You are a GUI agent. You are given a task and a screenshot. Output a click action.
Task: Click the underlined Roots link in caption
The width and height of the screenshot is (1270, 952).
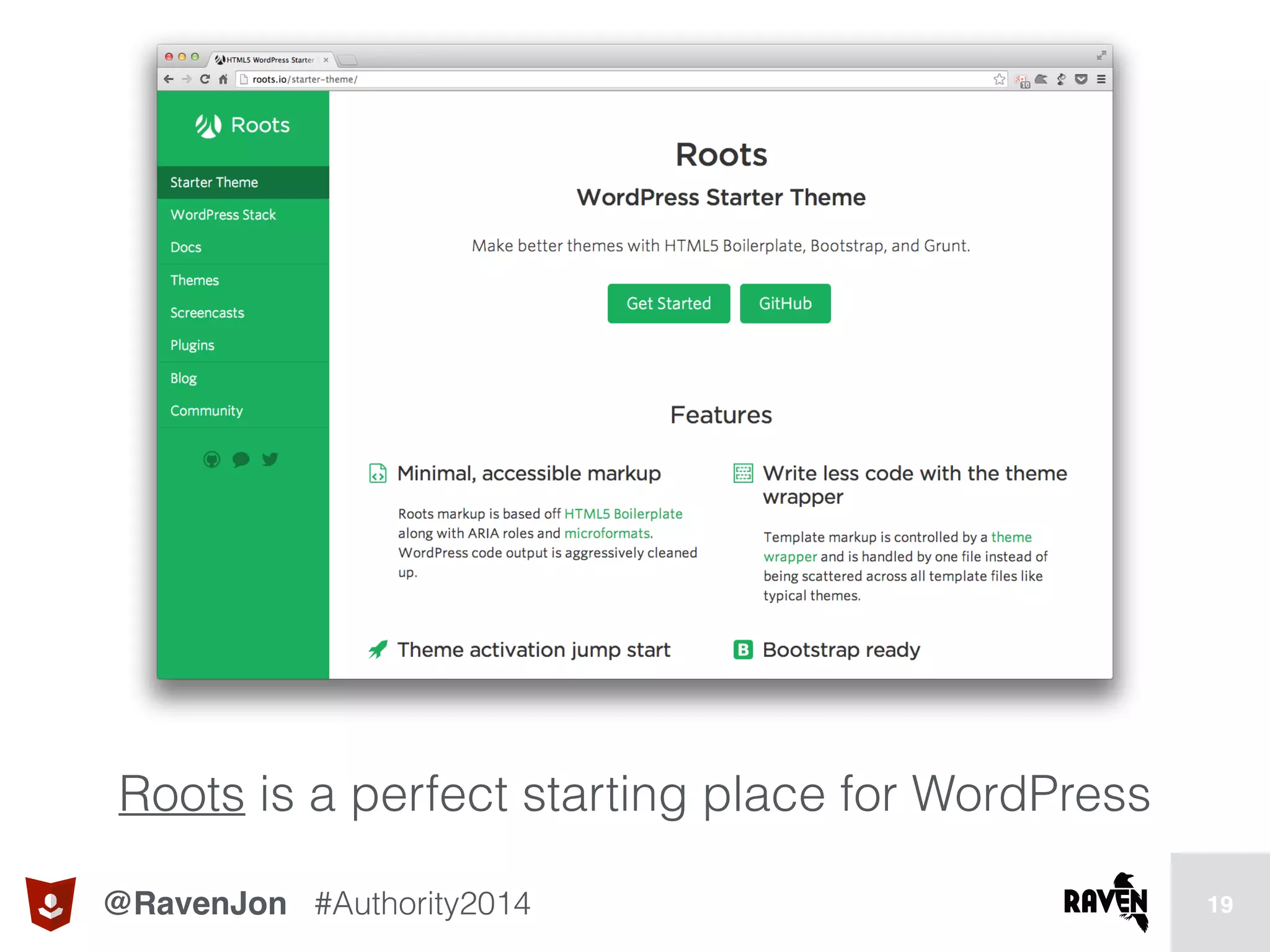tap(182, 794)
